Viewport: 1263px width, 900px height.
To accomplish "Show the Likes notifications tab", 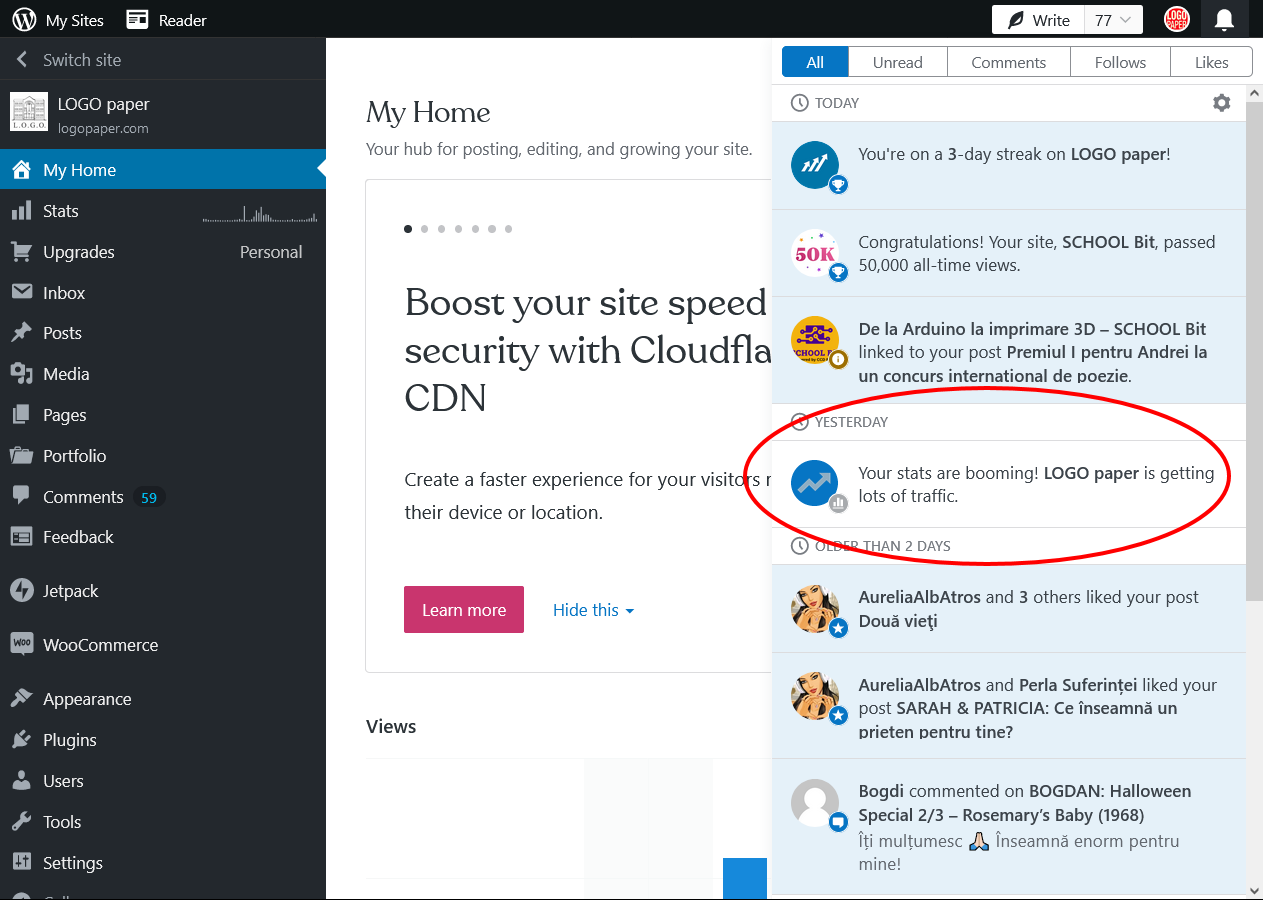I will pos(1211,62).
